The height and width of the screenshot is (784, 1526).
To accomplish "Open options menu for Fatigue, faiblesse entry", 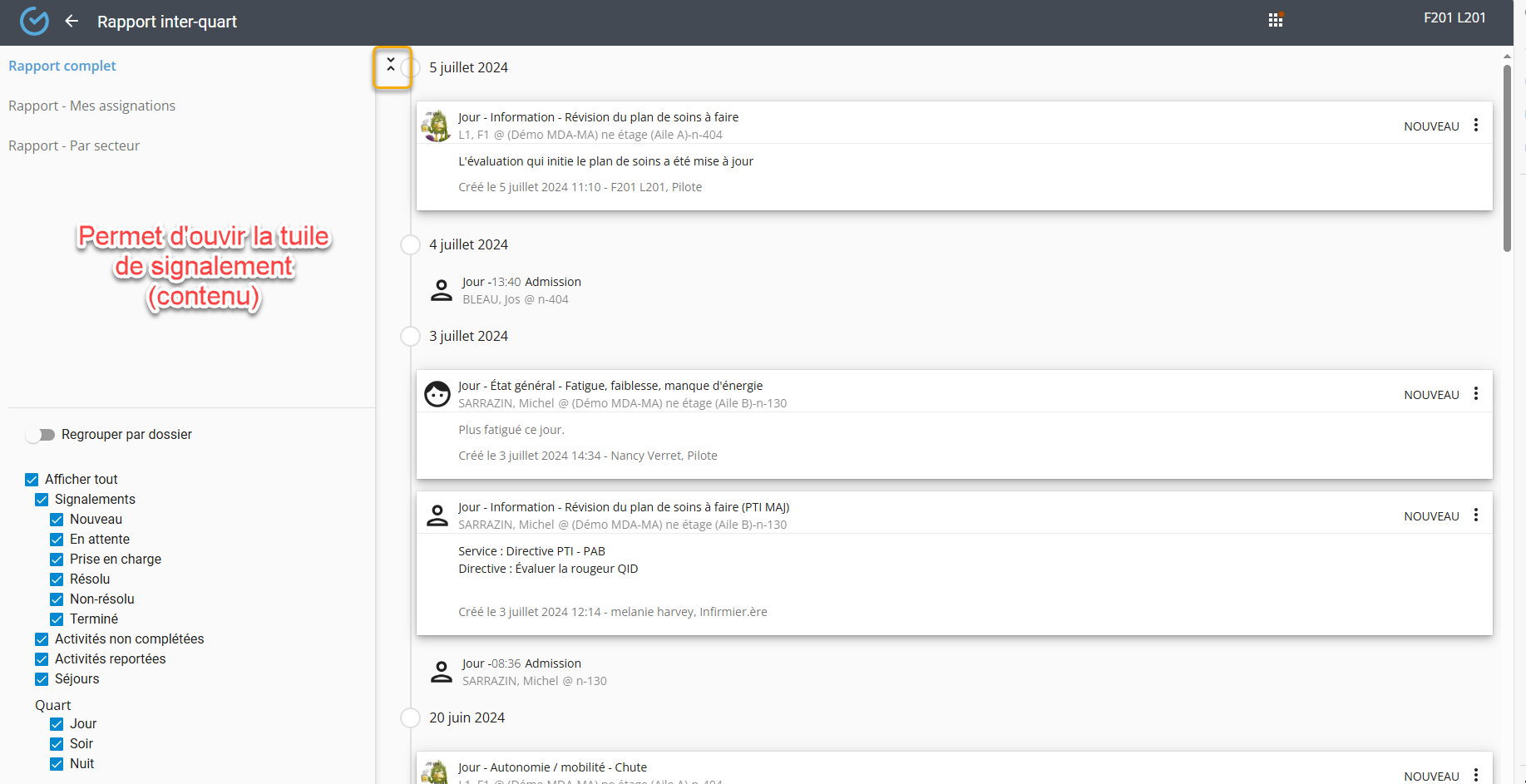I will [x=1475, y=394].
